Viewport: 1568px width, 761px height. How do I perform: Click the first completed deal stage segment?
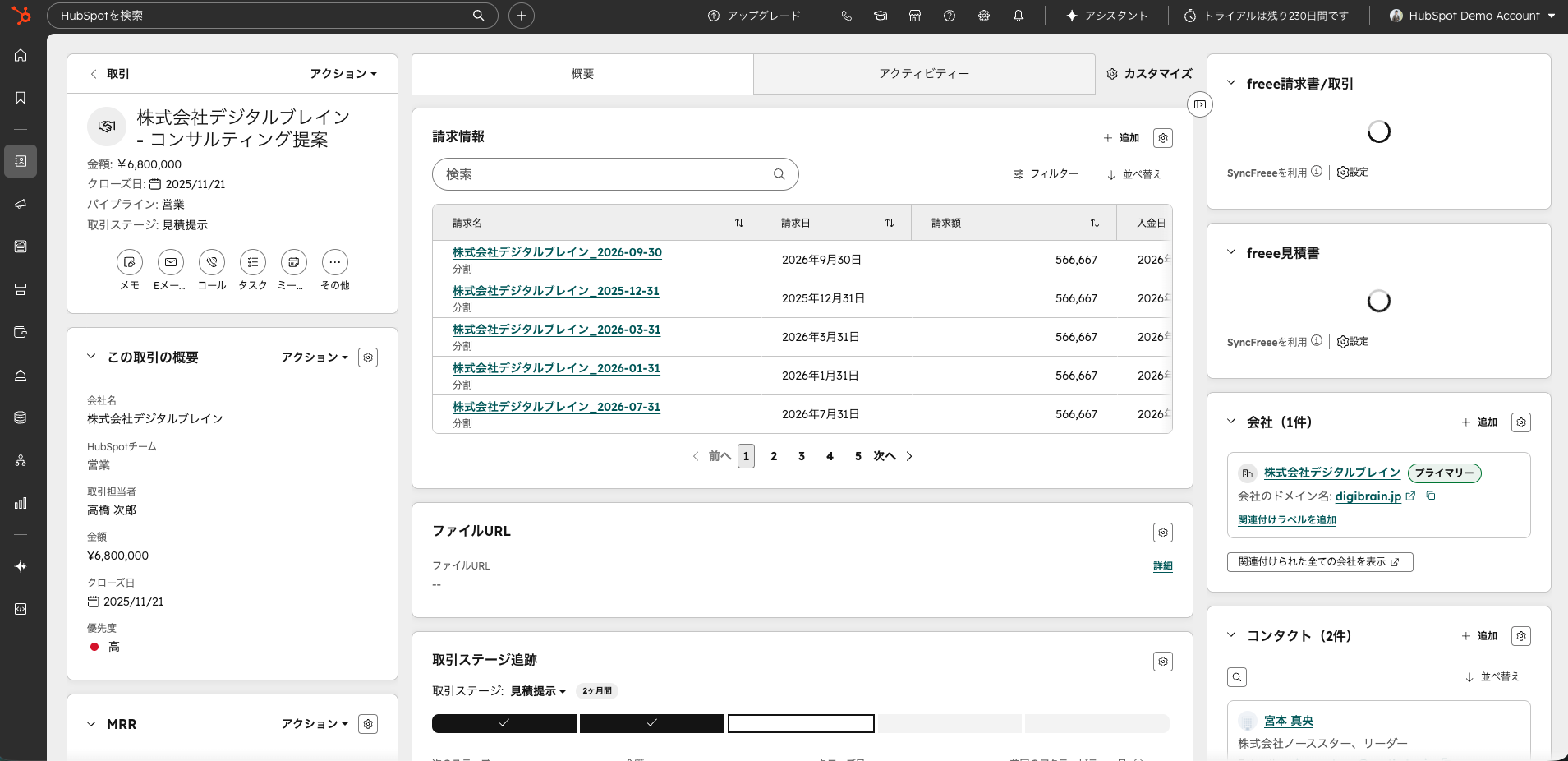coord(504,723)
